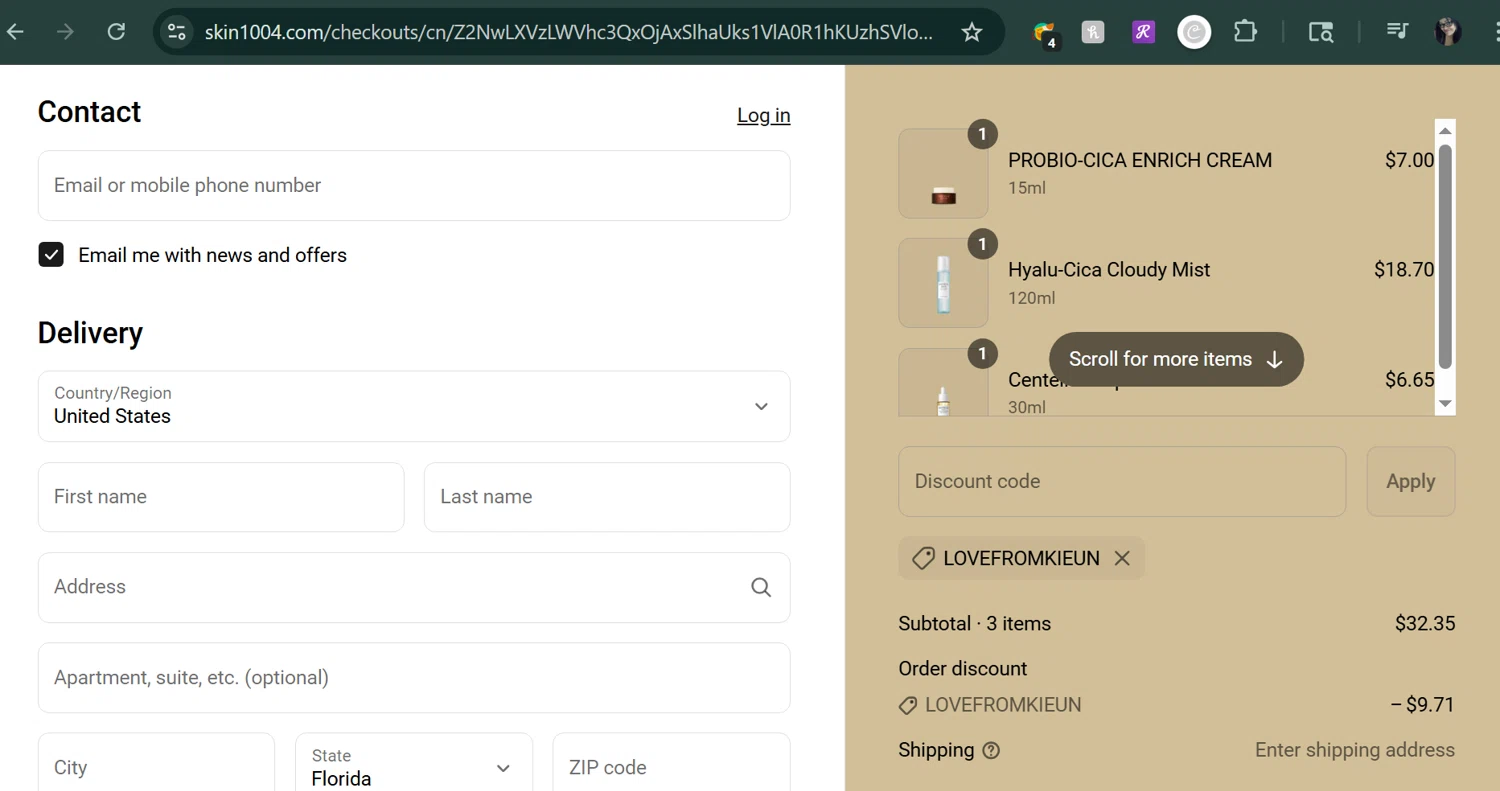Open the purple R extension icon
The height and width of the screenshot is (791, 1500).
(1143, 32)
